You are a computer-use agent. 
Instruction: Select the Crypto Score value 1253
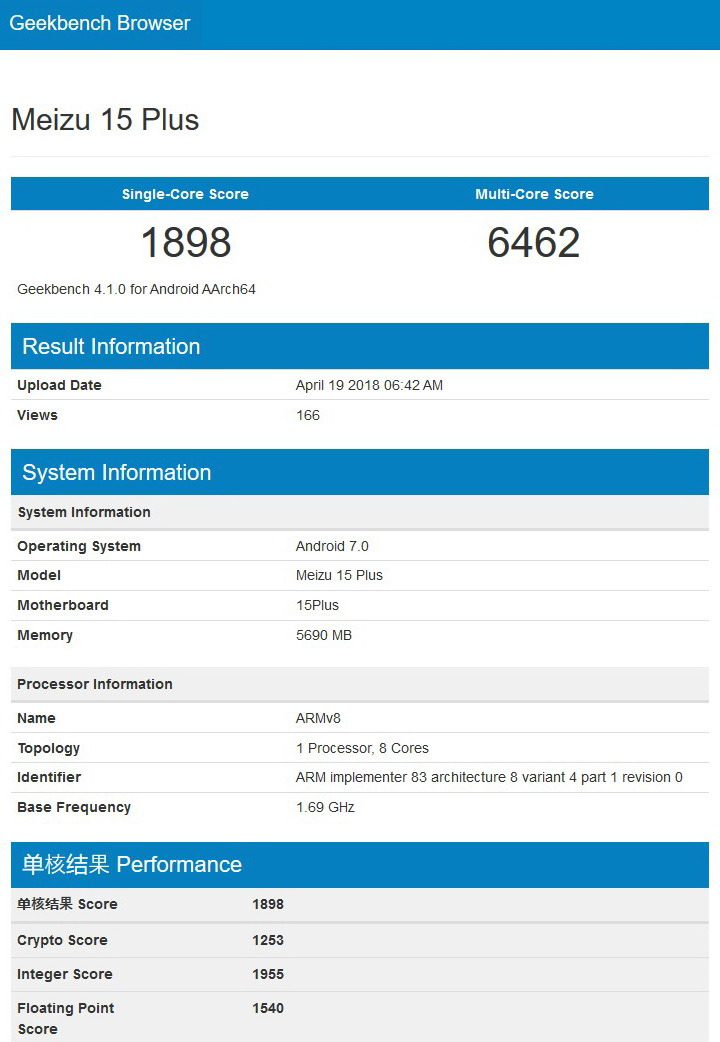pyautogui.click(x=268, y=940)
